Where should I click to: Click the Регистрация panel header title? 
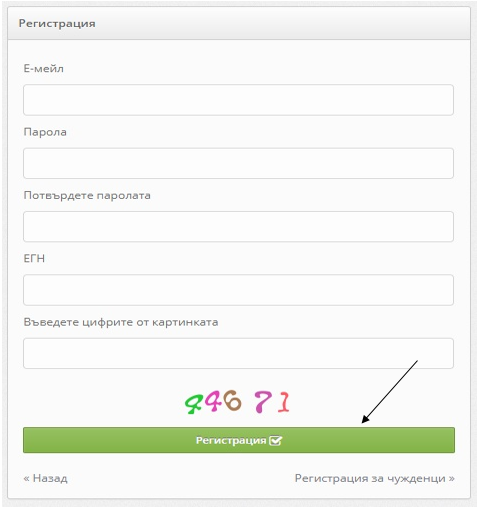point(57,24)
